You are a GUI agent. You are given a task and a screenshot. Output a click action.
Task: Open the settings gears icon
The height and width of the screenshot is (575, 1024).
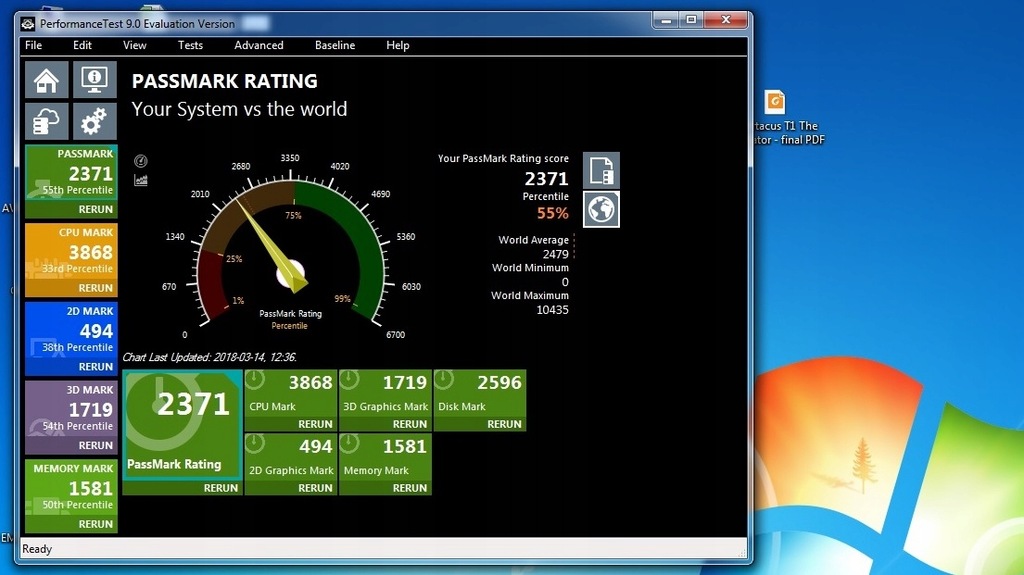[x=95, y=121]
